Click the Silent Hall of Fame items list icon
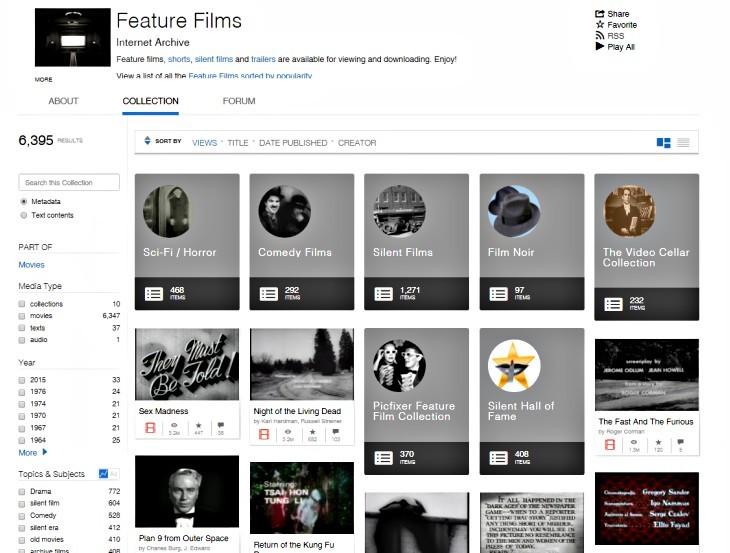The image size is (730, 553). (x=499, y=458)
